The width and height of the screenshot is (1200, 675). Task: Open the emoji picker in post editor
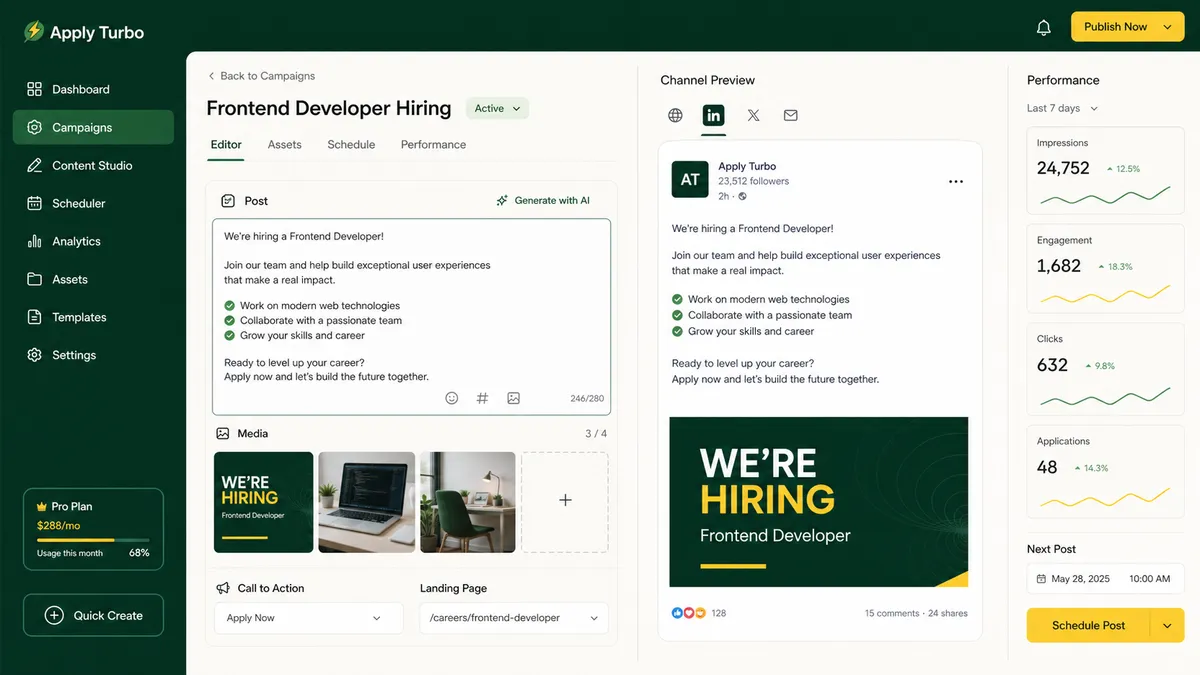click(x=452, y=398)
